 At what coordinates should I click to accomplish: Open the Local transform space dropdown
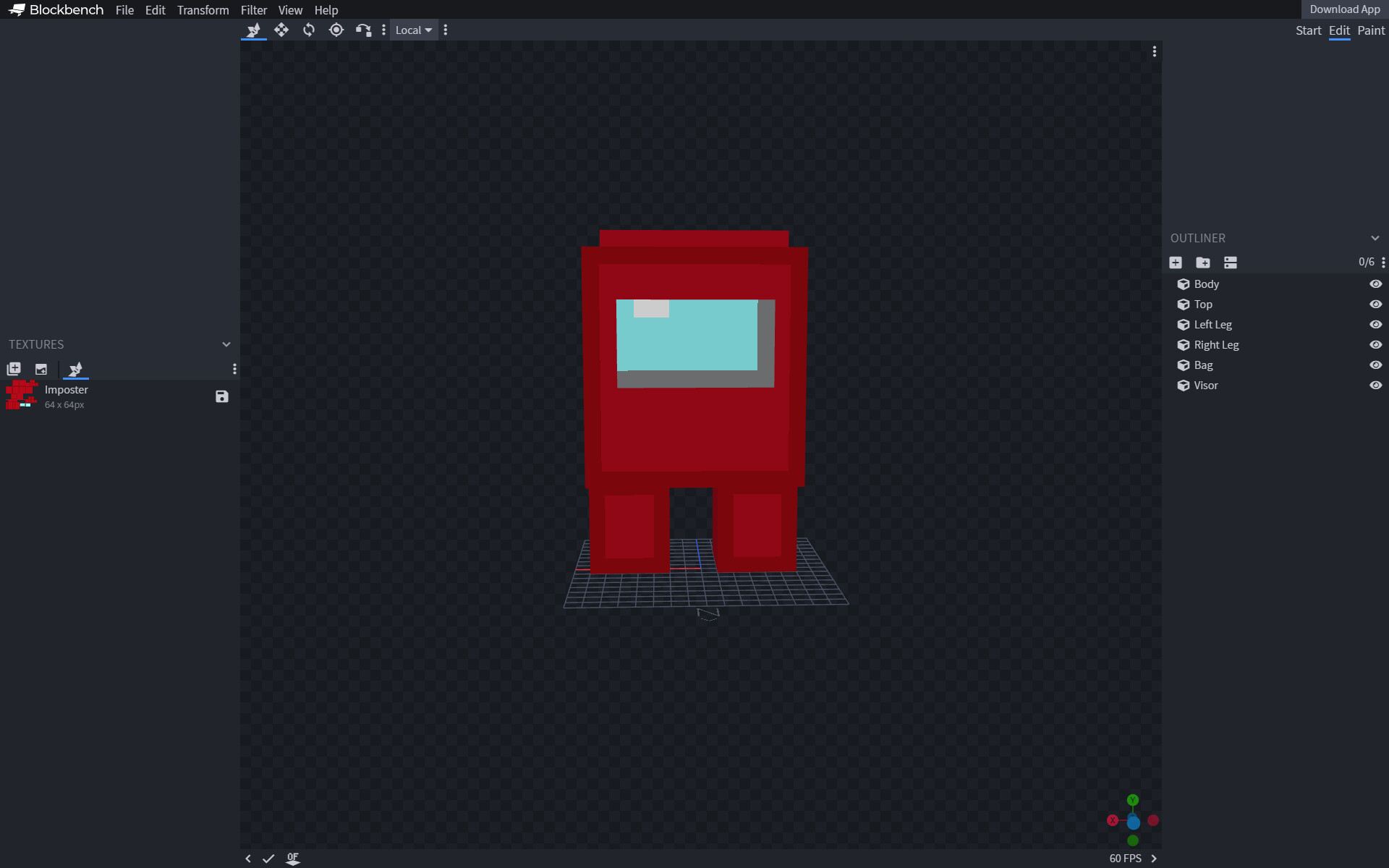click(x=413, y=30)
